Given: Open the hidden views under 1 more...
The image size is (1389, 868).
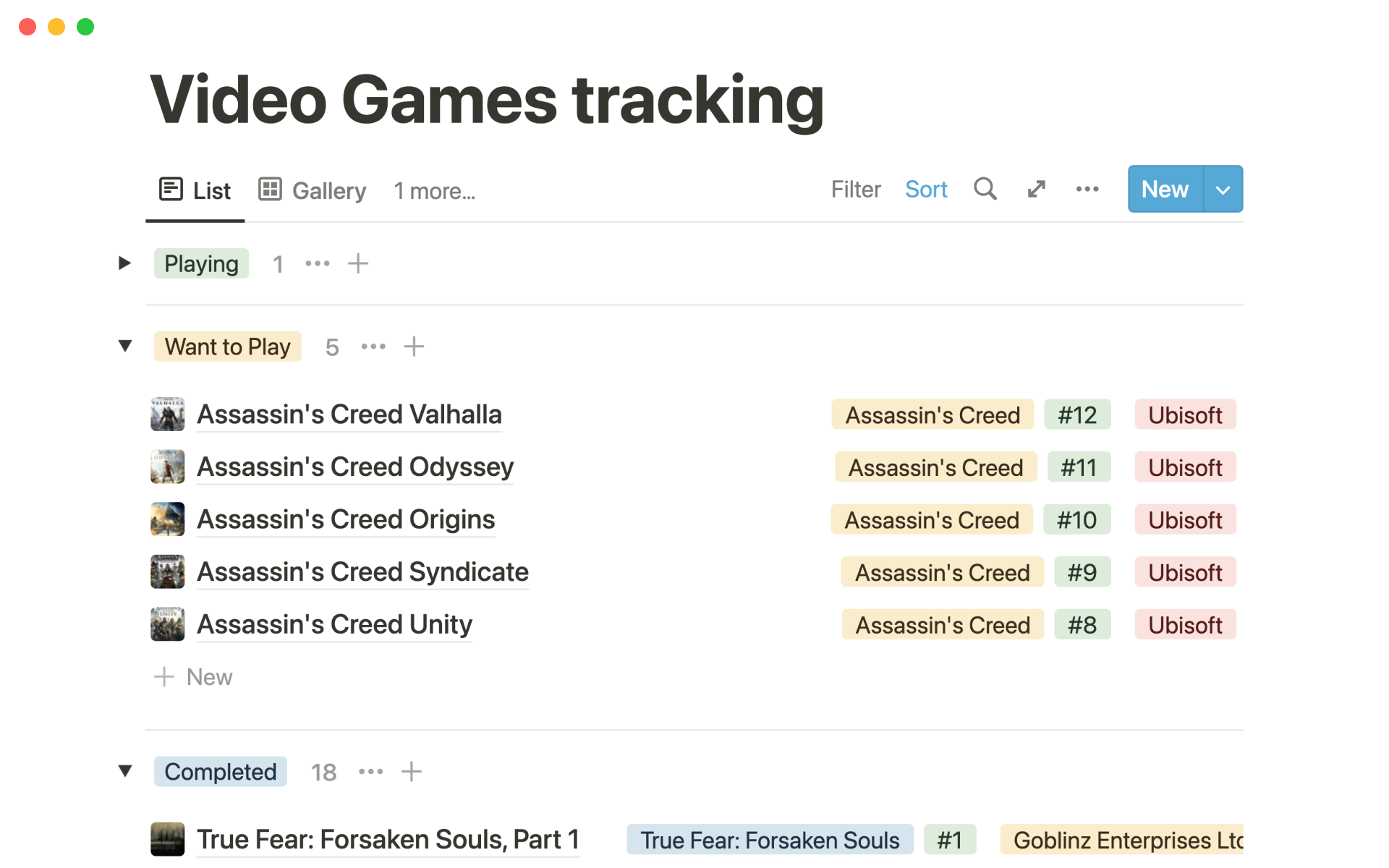Looking at the screenshot, I should pos(434,190).
